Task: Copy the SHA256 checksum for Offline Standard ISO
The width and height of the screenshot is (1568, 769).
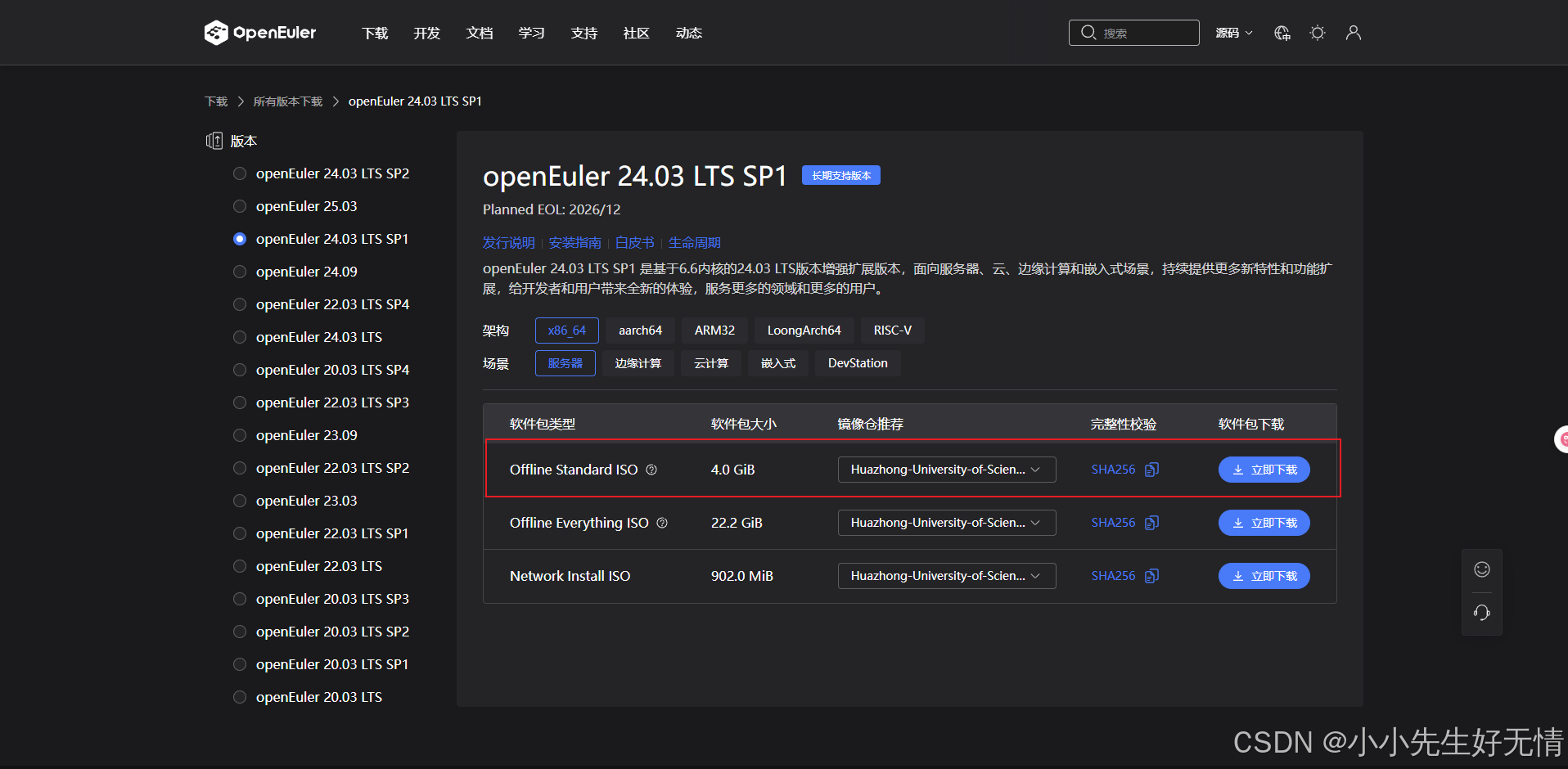Action: (1151, 469)
